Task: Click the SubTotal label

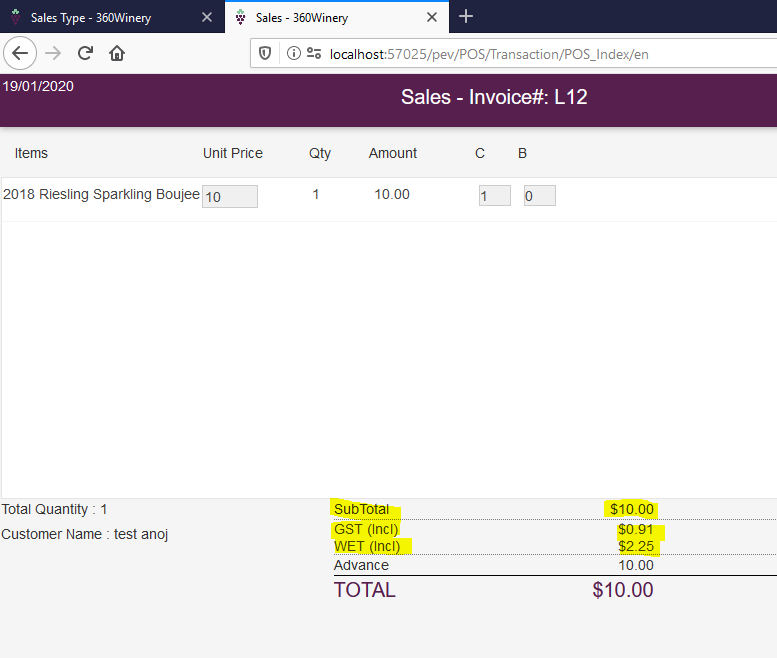Action: coord(362,509)
